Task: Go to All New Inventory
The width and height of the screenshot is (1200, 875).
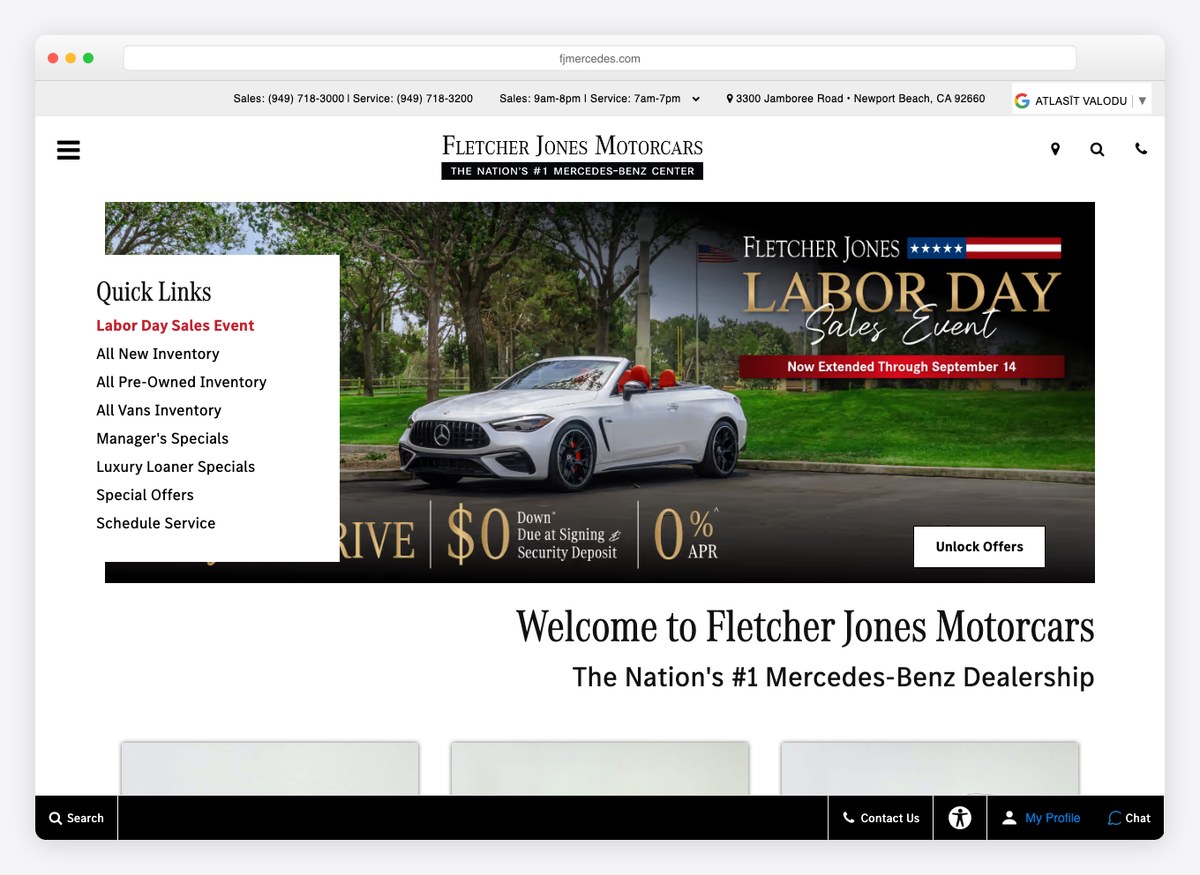Action: [158, 354]
